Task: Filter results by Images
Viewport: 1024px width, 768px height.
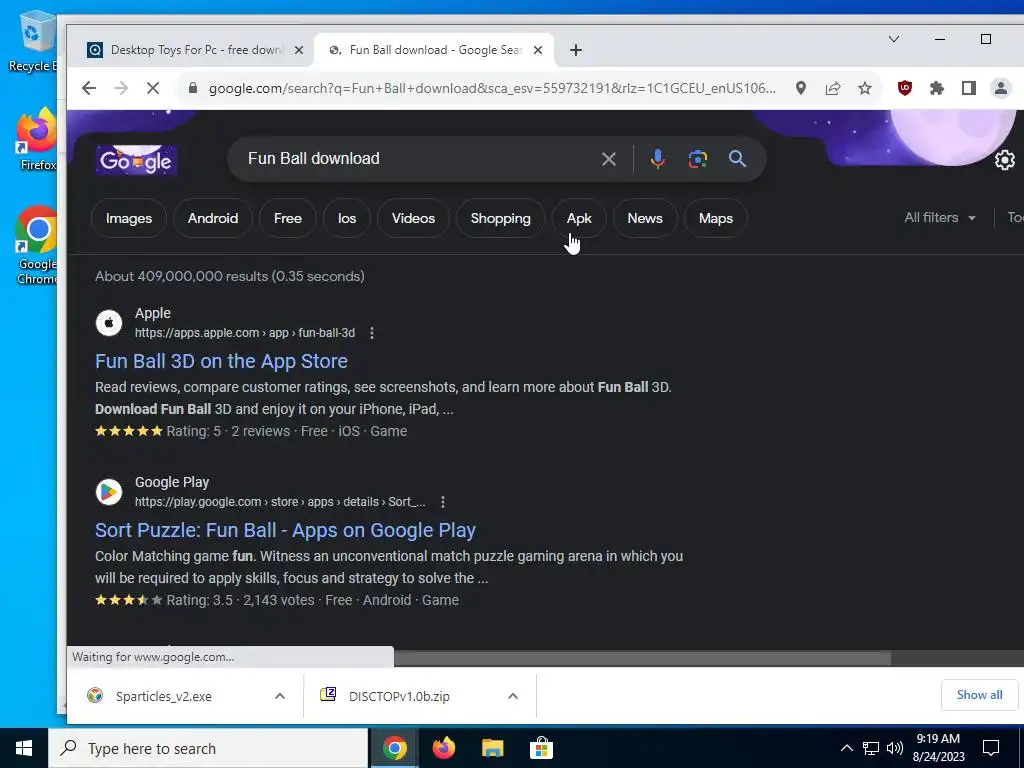Action: 129,218
